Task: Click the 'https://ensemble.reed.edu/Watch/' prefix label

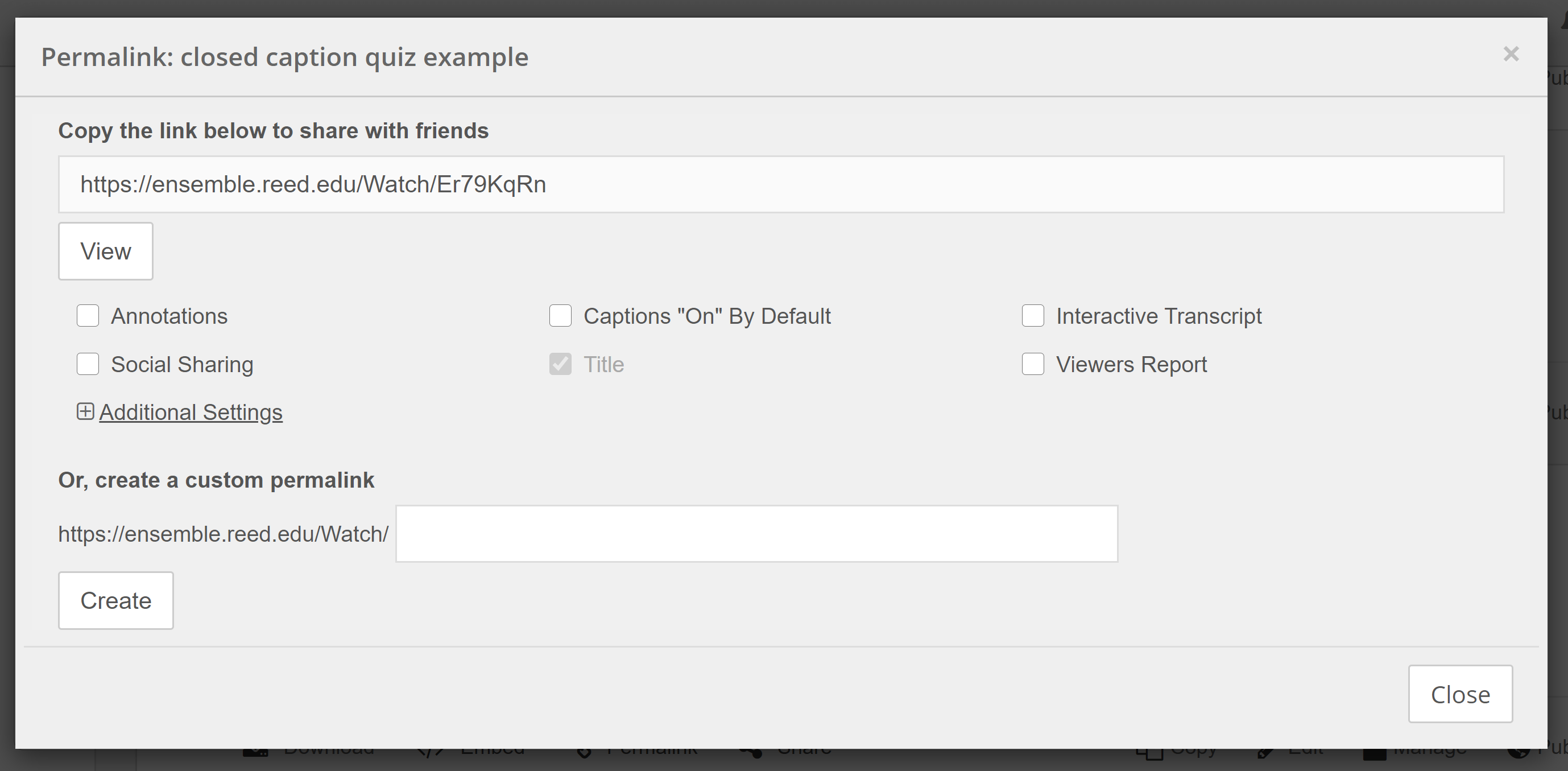Action: tap(224, 534)
